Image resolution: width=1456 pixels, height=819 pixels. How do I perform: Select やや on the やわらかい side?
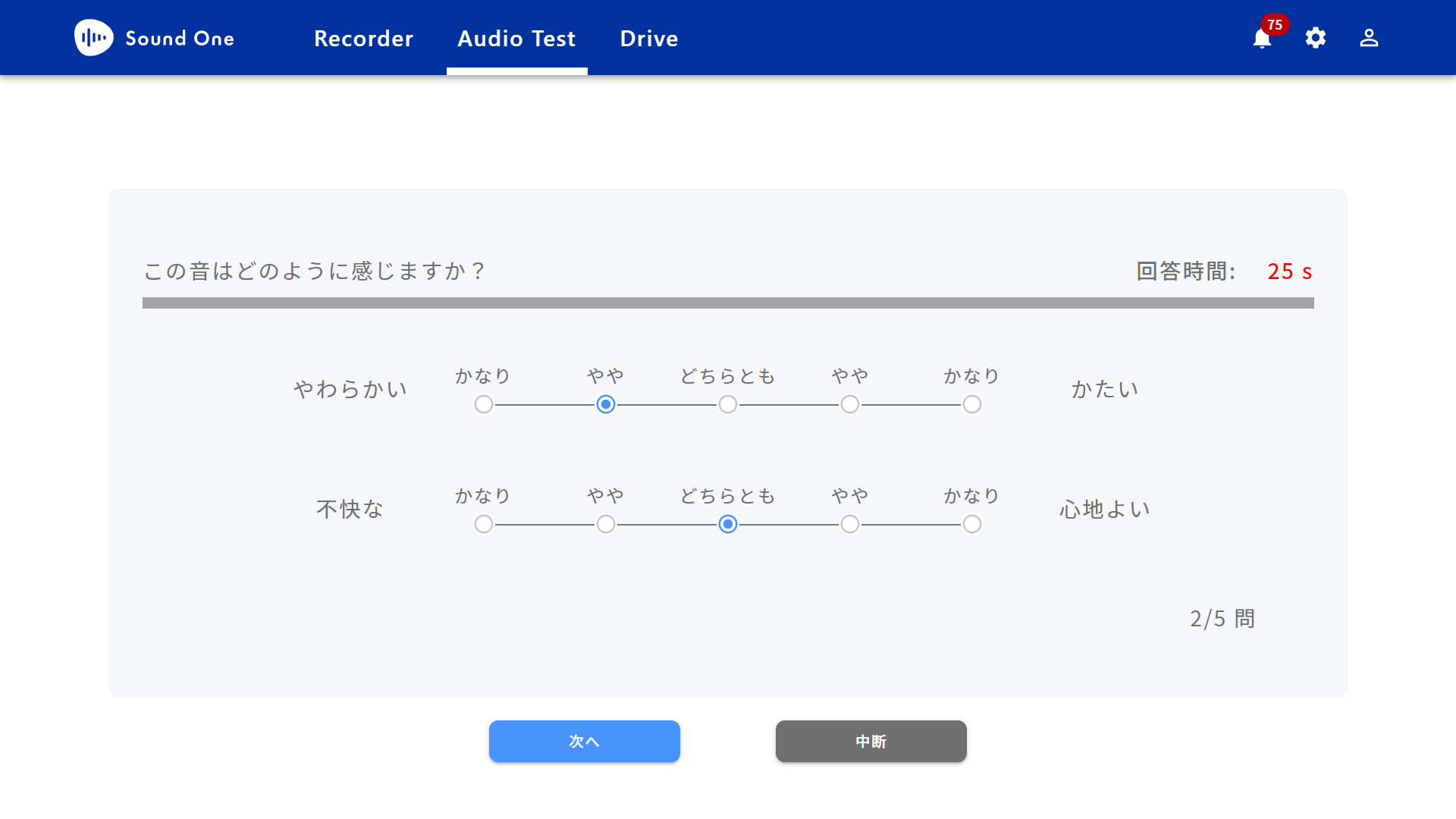click(x=606, y=404)
